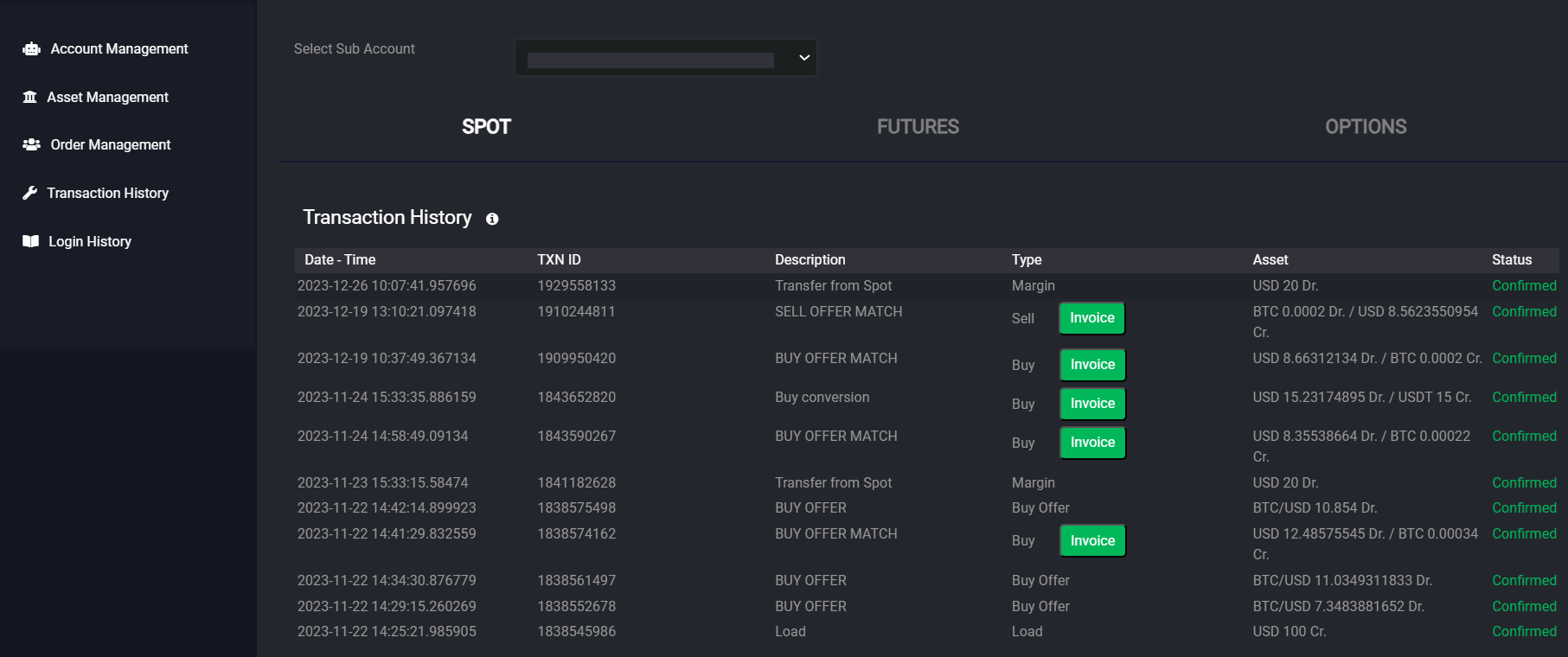Click the BTC/USD 10.854 Dr. asset value
Screen dimensions: 1568x657
pyautogui.click(x=1315, y=507)
